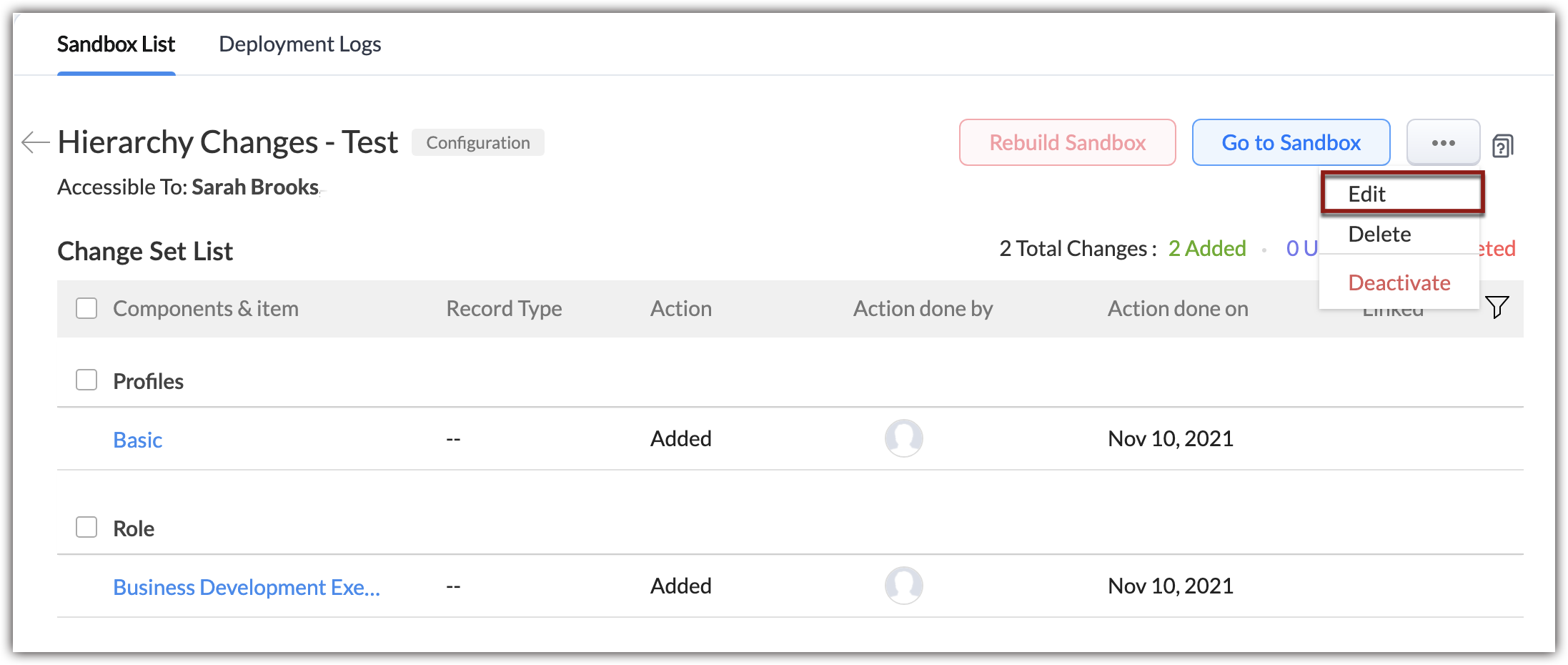The height and width of the screenshot is (665, 1568).
Task: Click the Basic row user avatar
Action: click(x=903, y=438)
